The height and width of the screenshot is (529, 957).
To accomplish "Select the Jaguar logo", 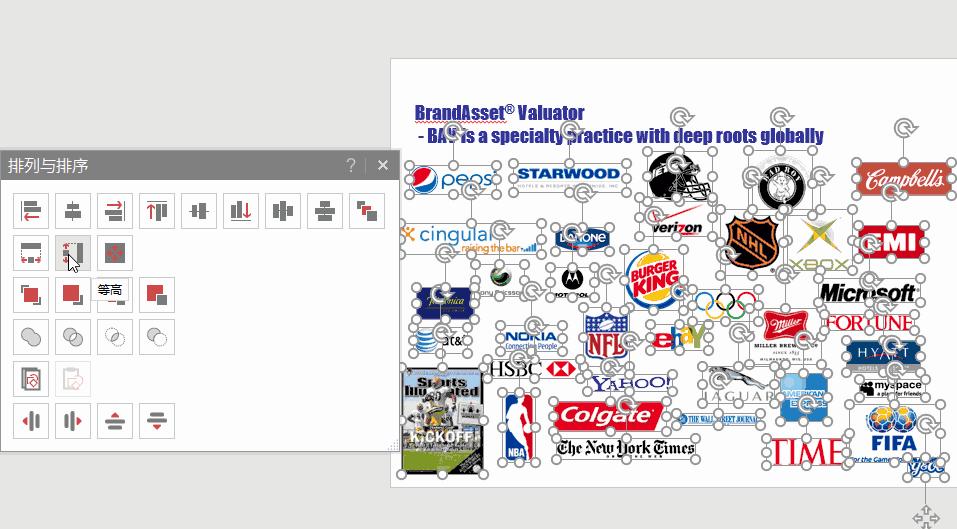I will tap(737, 385).
